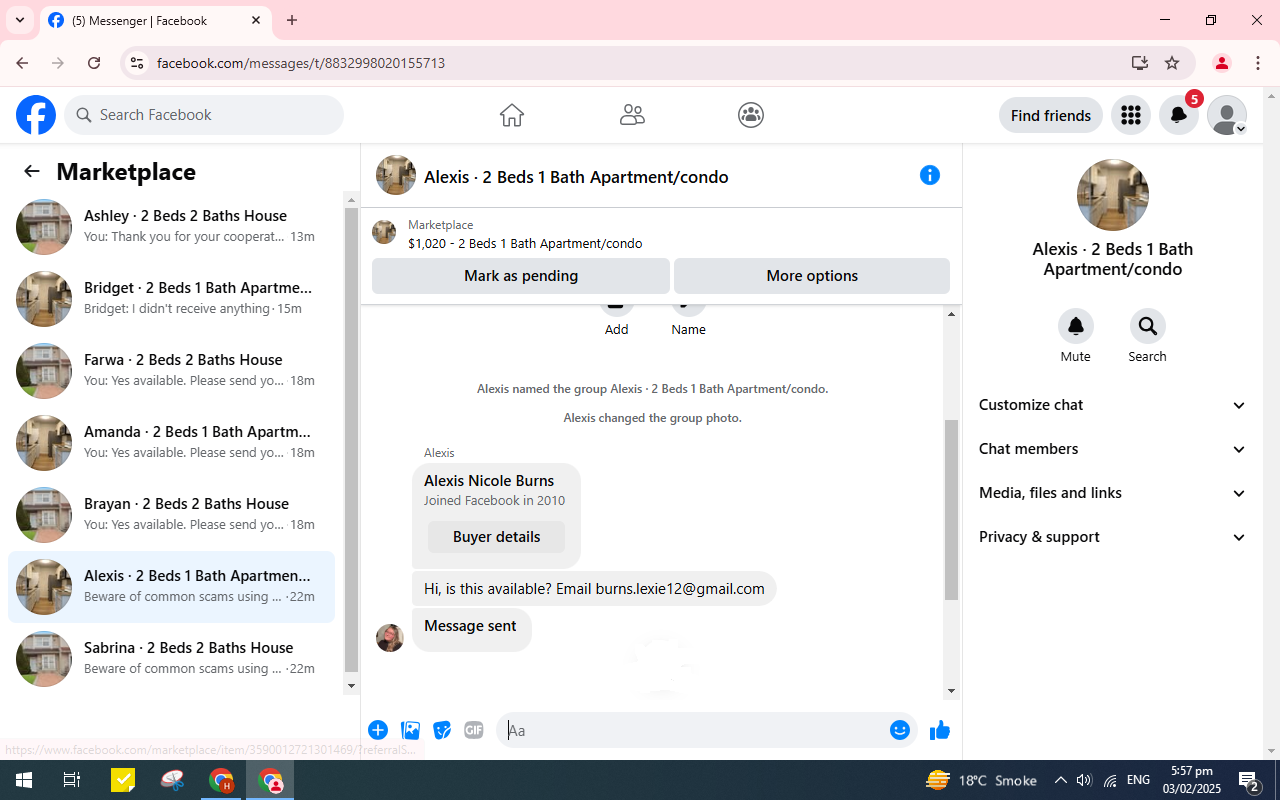This screenshot has width=1280, height=800.
Task: Mark the listing as pending
Action: [x=521, y=276]
